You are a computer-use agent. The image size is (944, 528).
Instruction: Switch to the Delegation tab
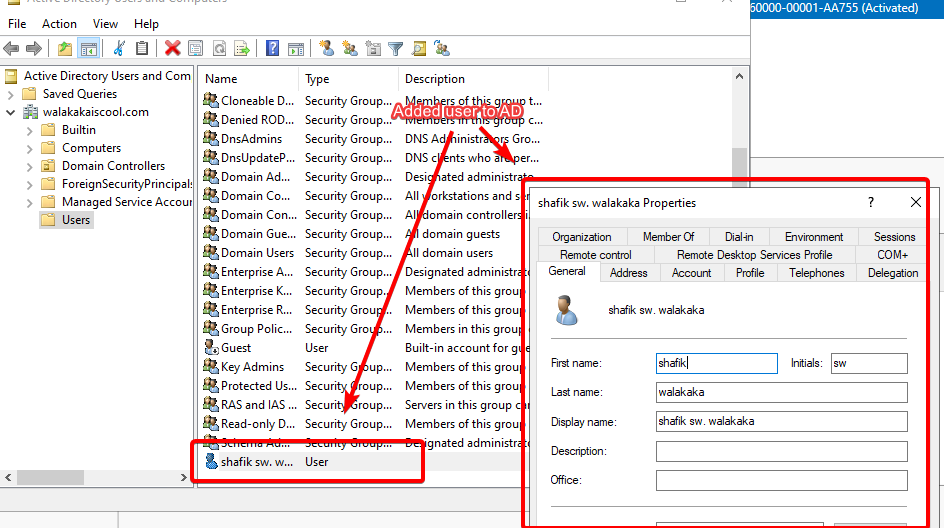(893, 273)
